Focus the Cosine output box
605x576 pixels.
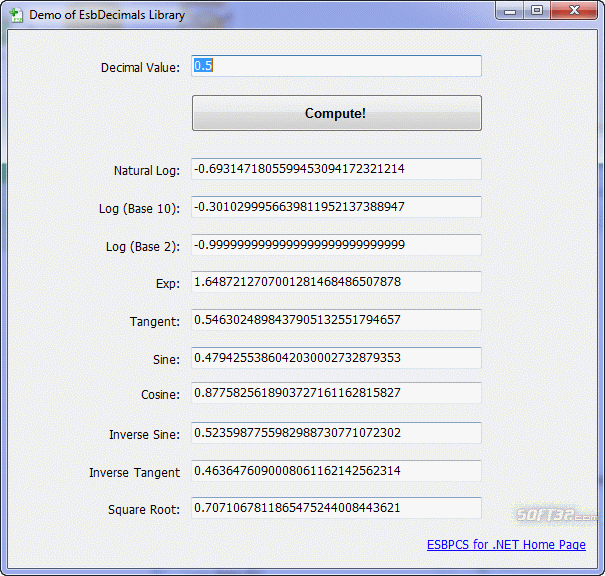(x=336, y=394)
